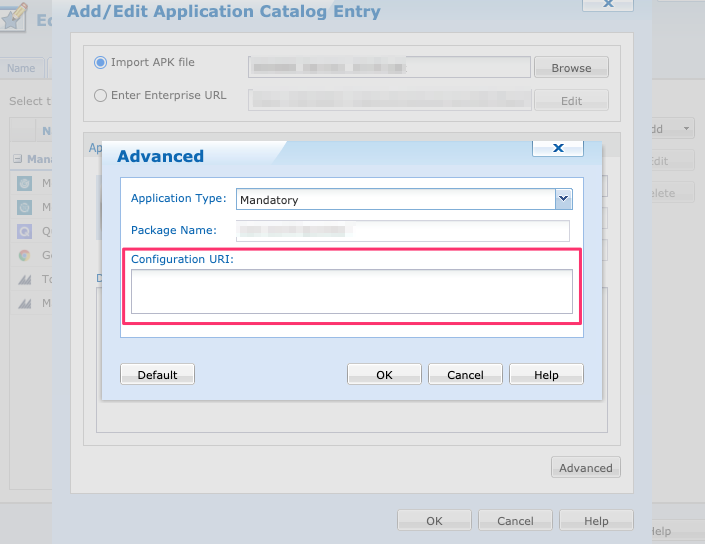
Task: Click the purple Q app icon in the list
Action: [x=24, y=231]
